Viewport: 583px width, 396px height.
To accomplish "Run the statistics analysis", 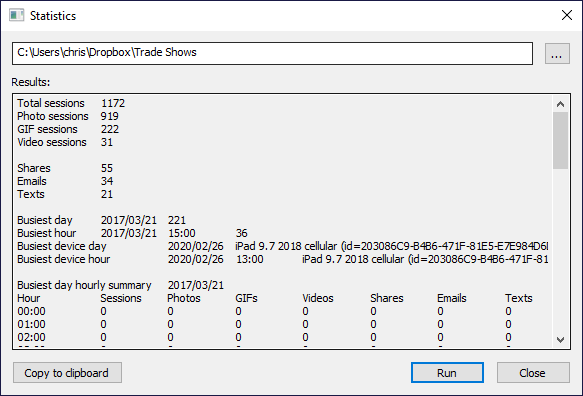I will [x=447, y=373].
